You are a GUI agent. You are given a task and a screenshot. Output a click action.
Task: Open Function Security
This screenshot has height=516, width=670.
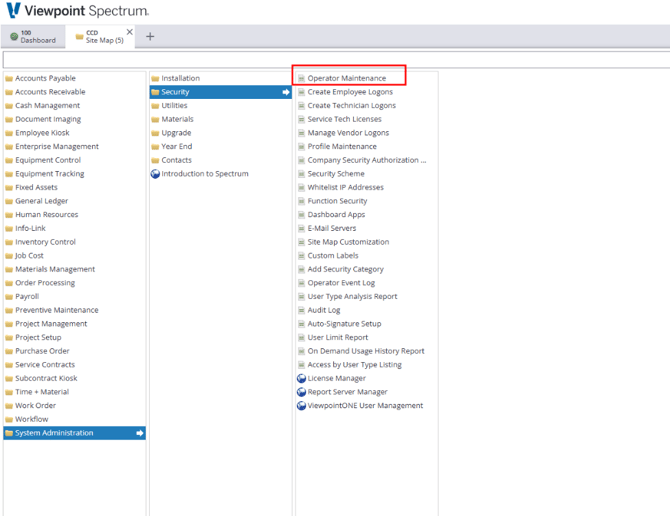(x=337, y=201)
